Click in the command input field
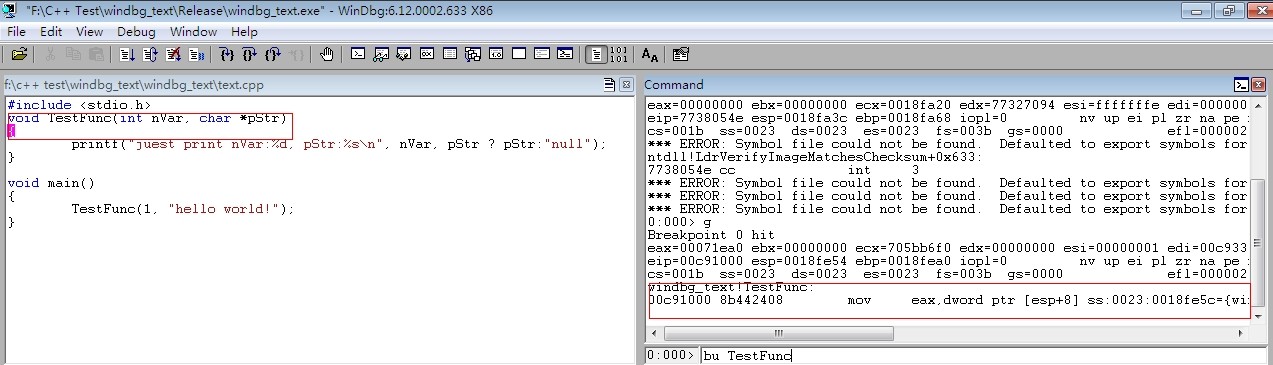 point(983,355)
